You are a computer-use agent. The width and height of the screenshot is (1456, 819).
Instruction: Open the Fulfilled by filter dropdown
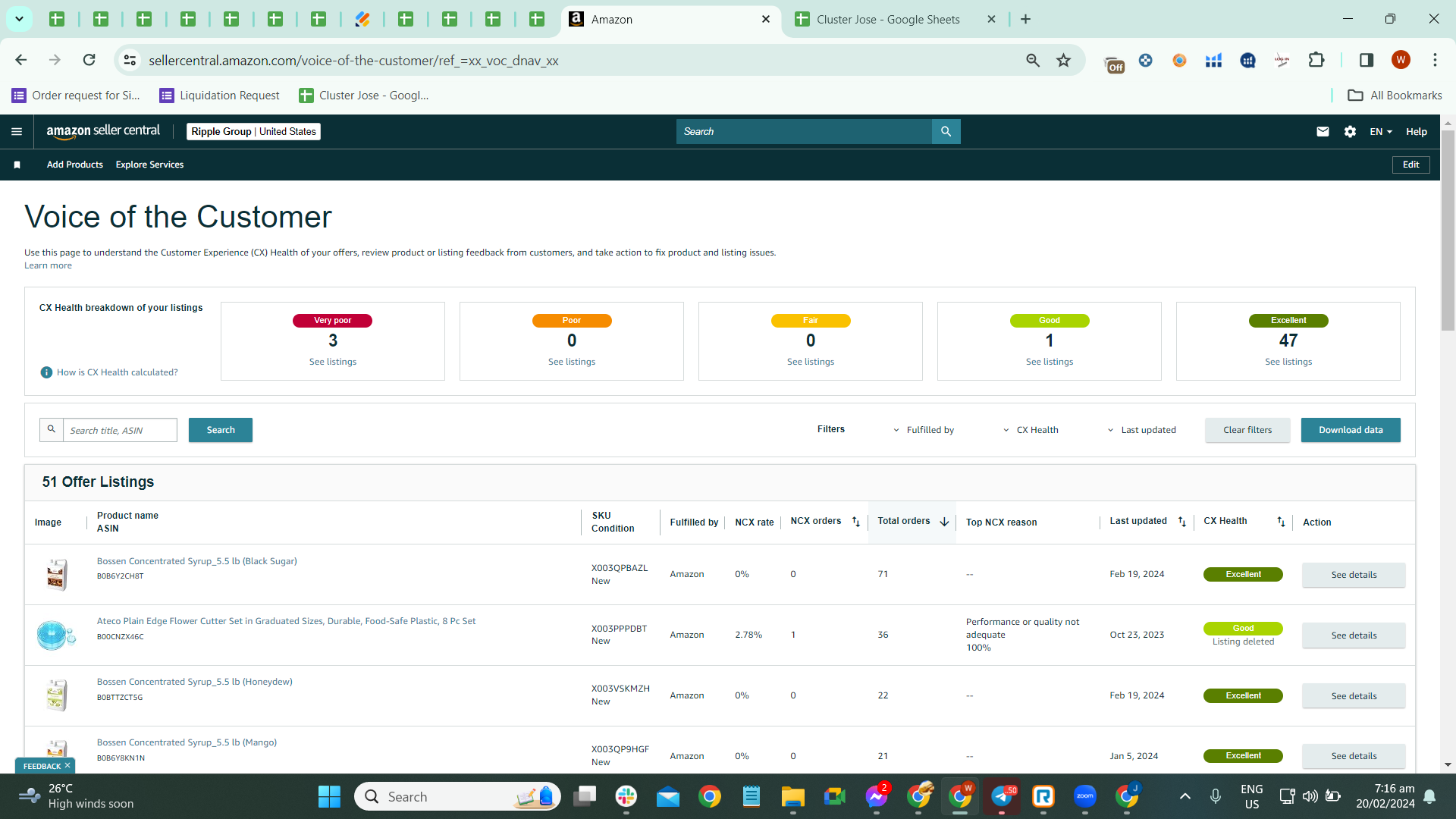pyautogui.click(x=924, y=430)
